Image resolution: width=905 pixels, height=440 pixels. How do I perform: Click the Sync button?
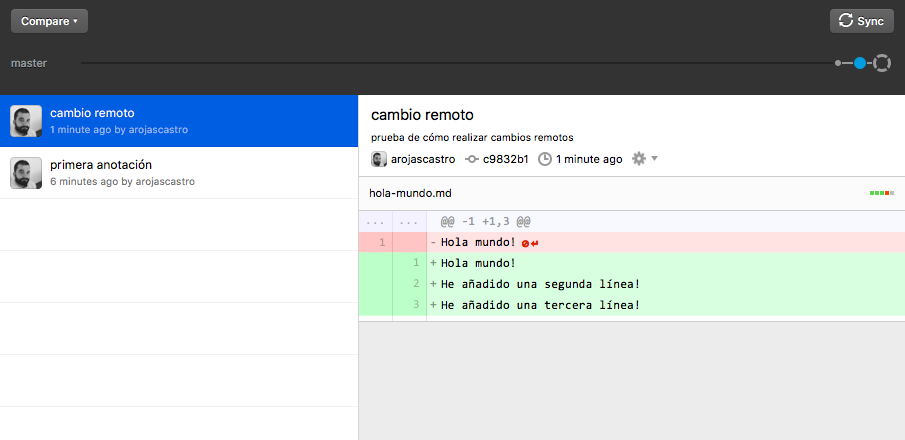click(861, 21)
